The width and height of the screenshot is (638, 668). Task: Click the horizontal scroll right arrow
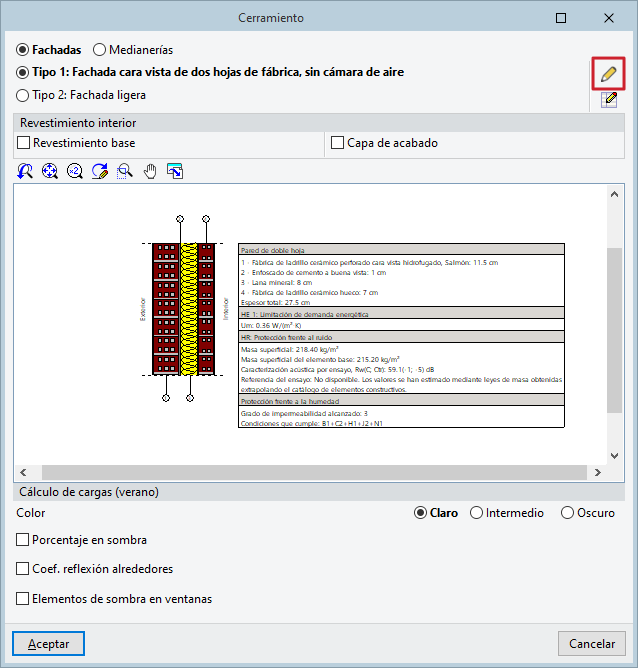[598, 472]
